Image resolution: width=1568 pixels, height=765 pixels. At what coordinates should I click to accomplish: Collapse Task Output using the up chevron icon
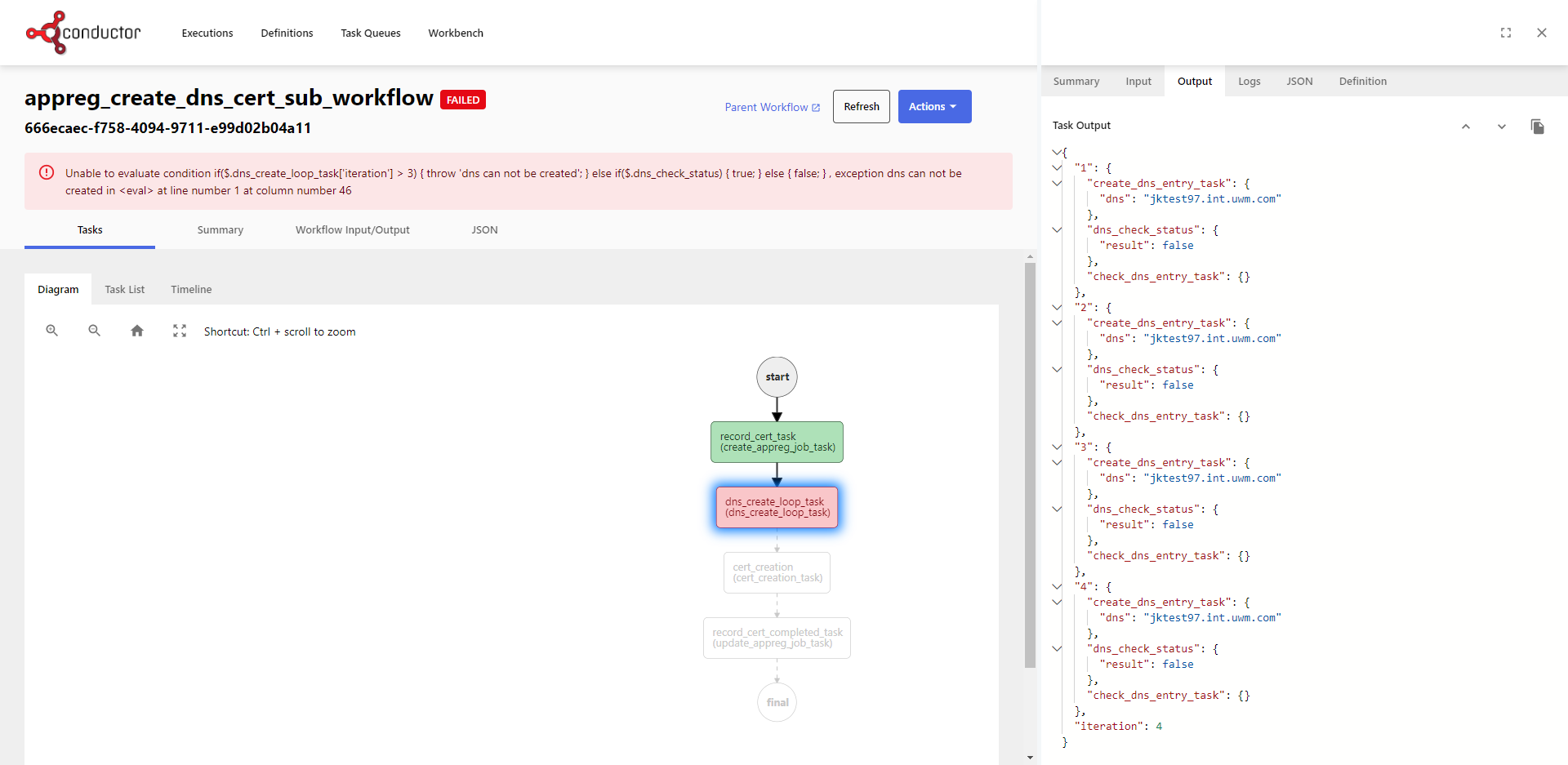[1466, 127]
